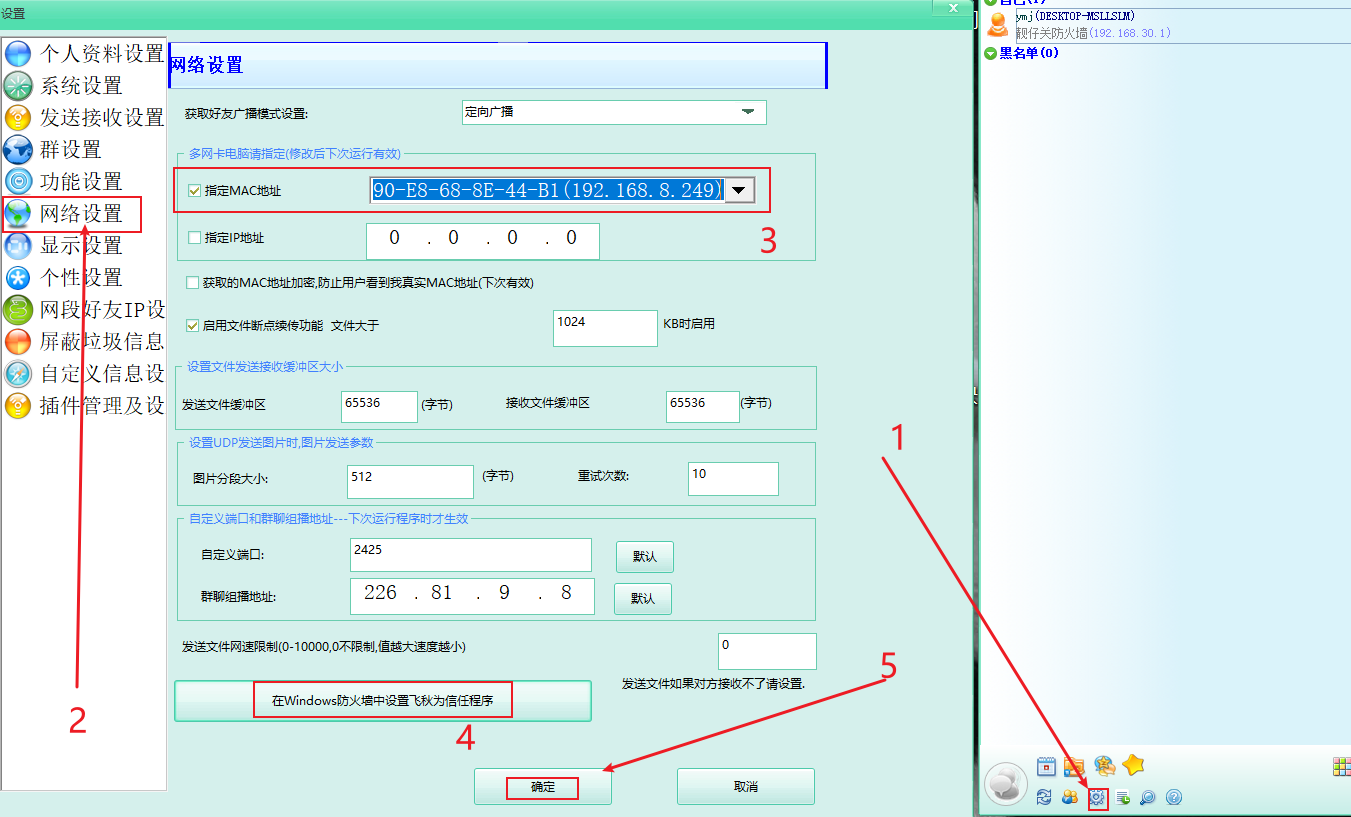
Task: Enable the 指定IP地址 checkbox
Action: point(195,238)
